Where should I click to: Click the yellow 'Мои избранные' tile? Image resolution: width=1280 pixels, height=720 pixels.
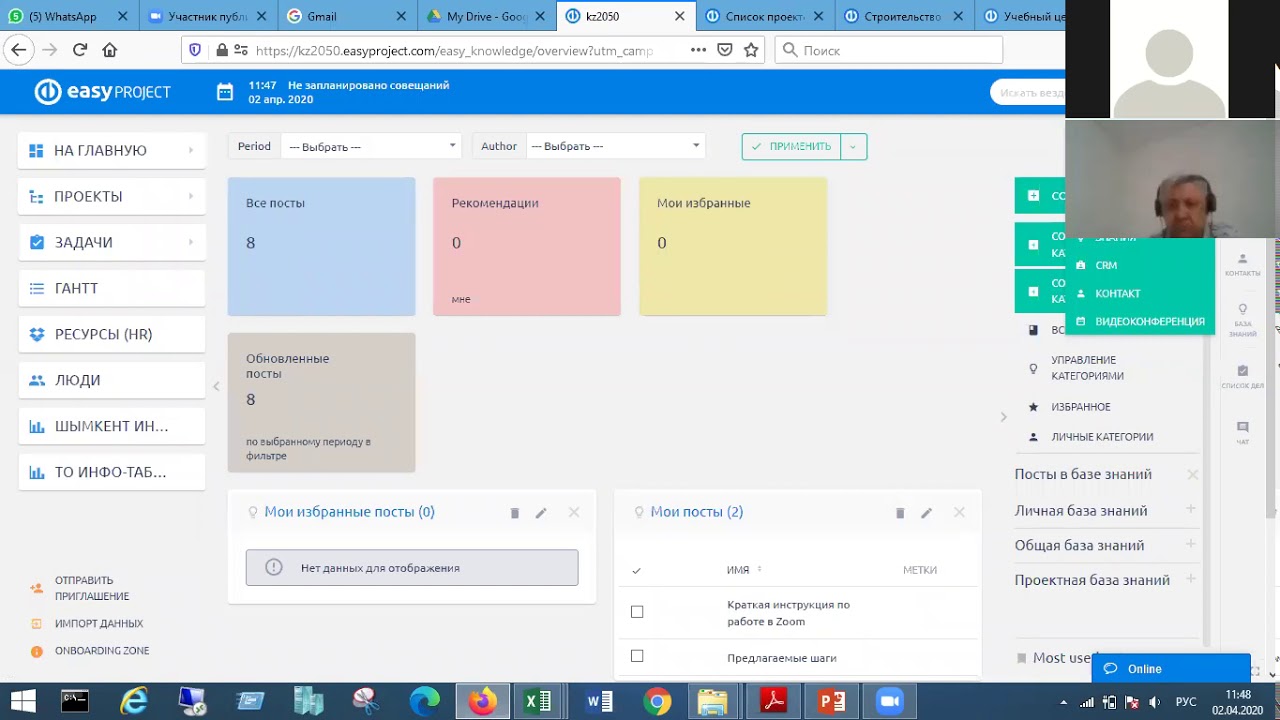pos(733,247)
